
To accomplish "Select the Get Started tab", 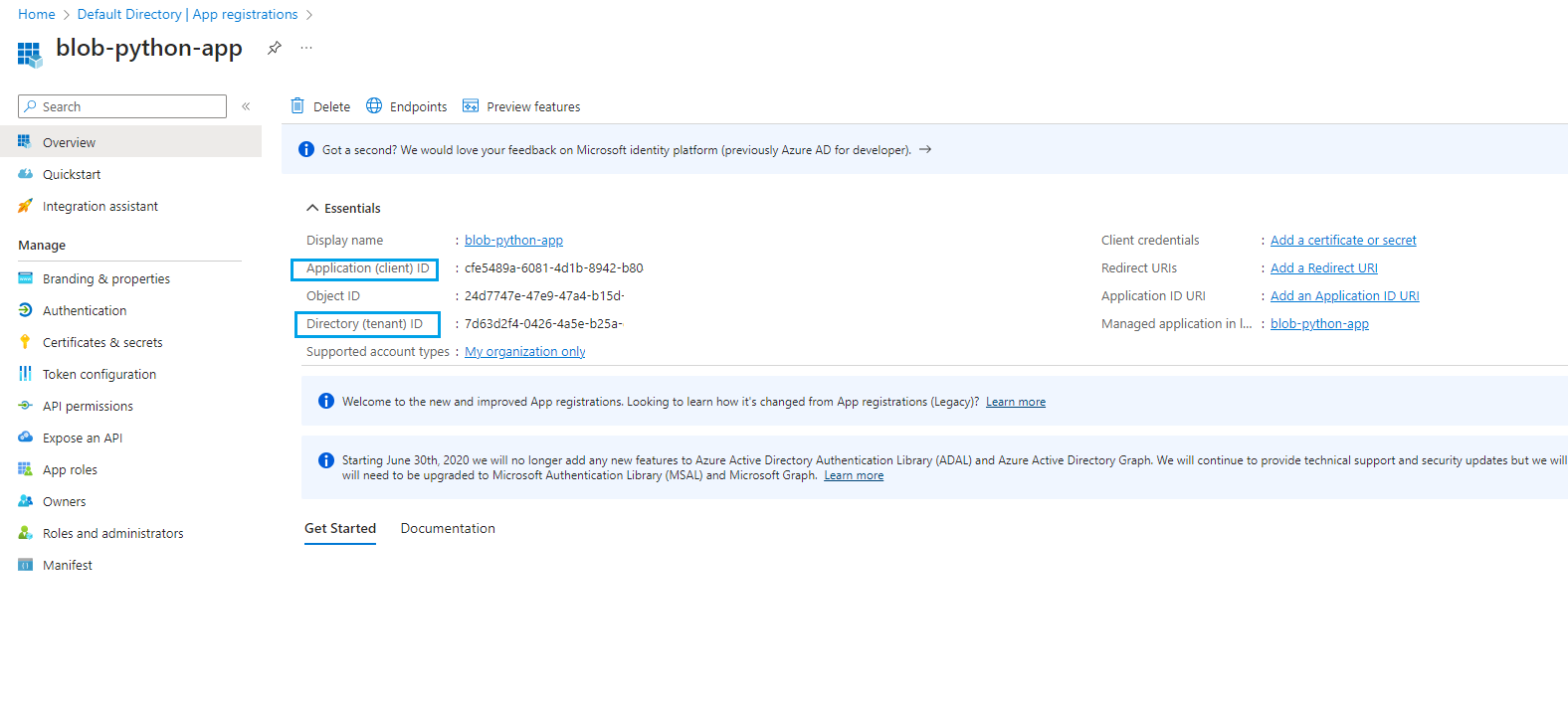I will pos(340,528).
